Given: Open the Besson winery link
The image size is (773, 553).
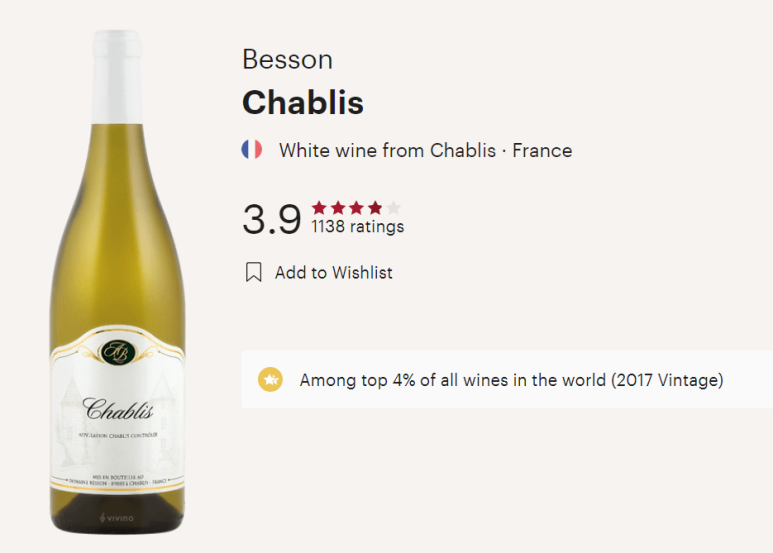Looking at the screenshot, I should [x=287, y=60].
